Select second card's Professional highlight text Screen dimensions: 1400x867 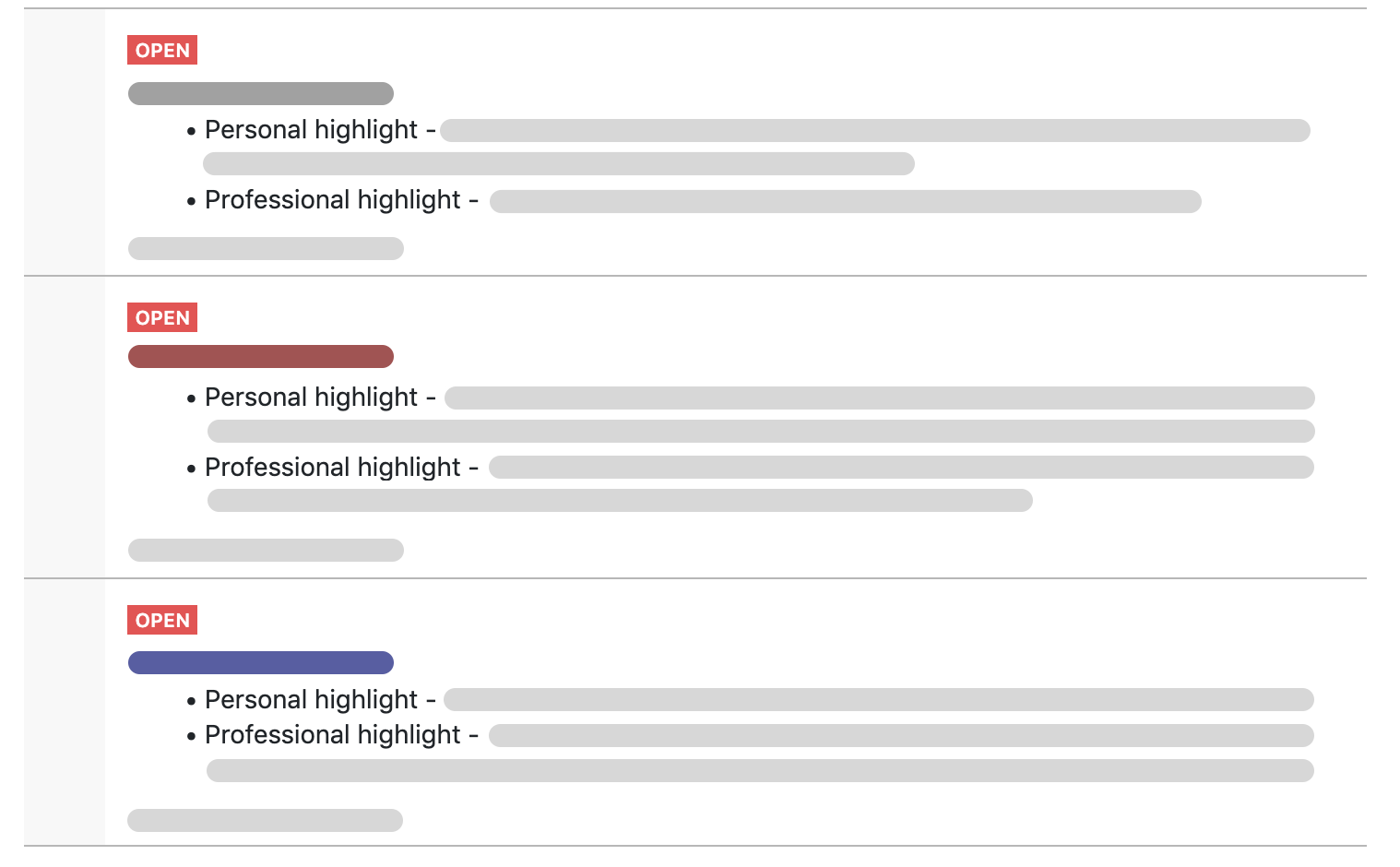point(333,468)
